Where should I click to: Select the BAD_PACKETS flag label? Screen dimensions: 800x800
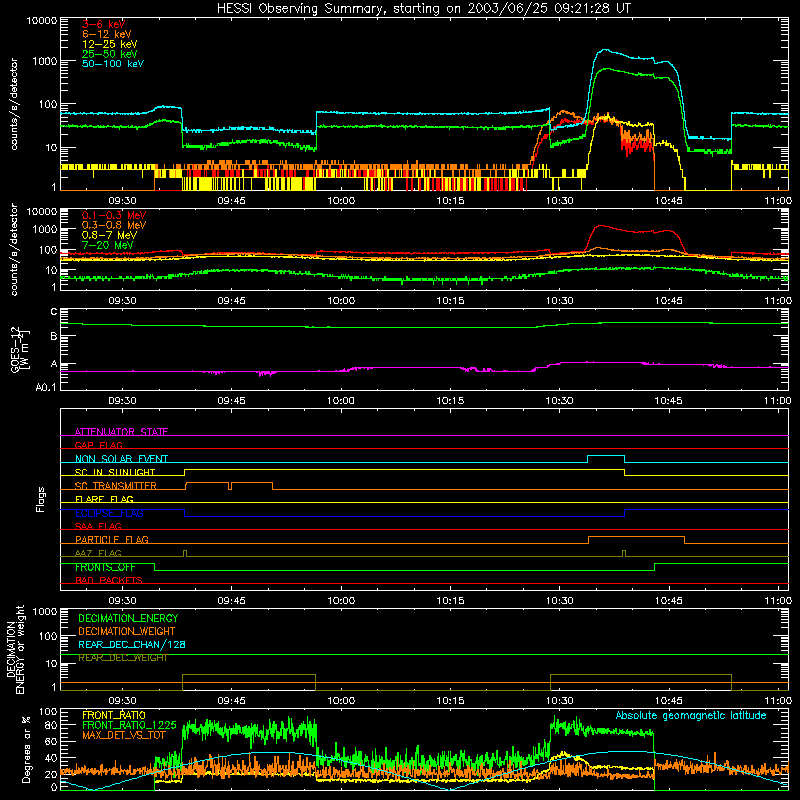[x=109, y=580]
